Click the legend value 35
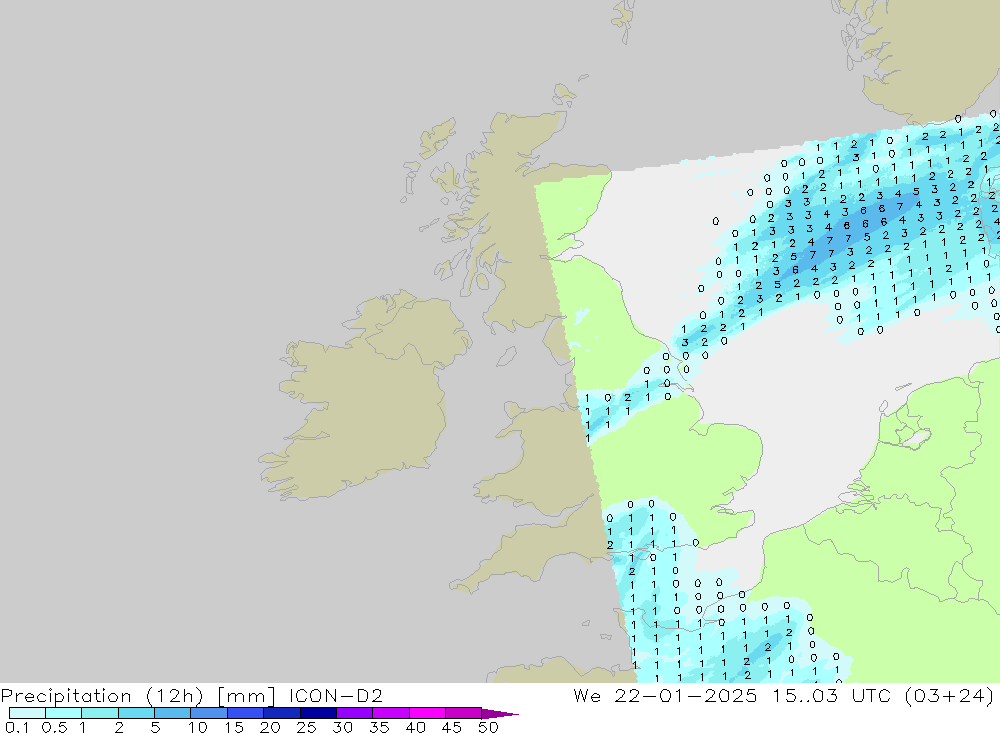1000x733 pixels. point(379,727)
